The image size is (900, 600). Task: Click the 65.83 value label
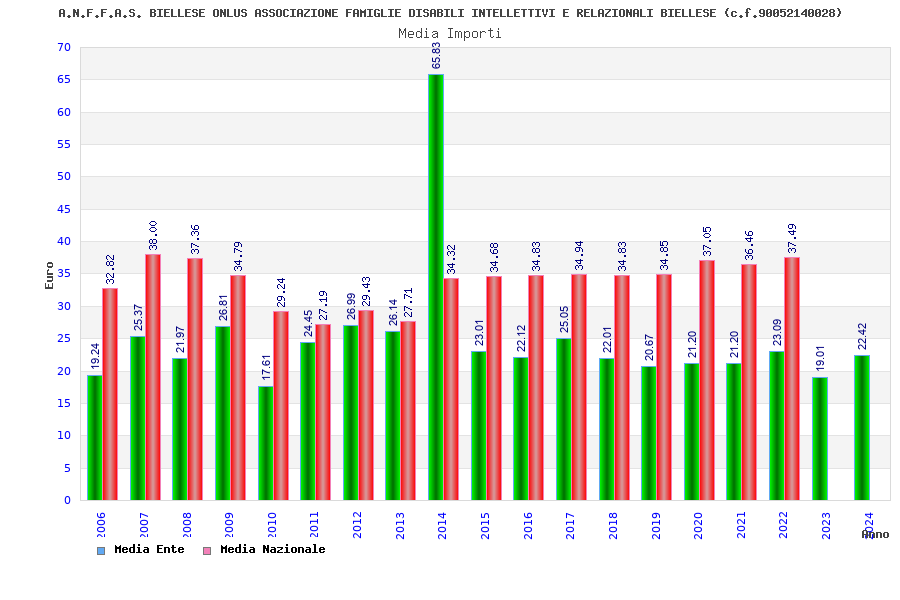tap(436, 56)
